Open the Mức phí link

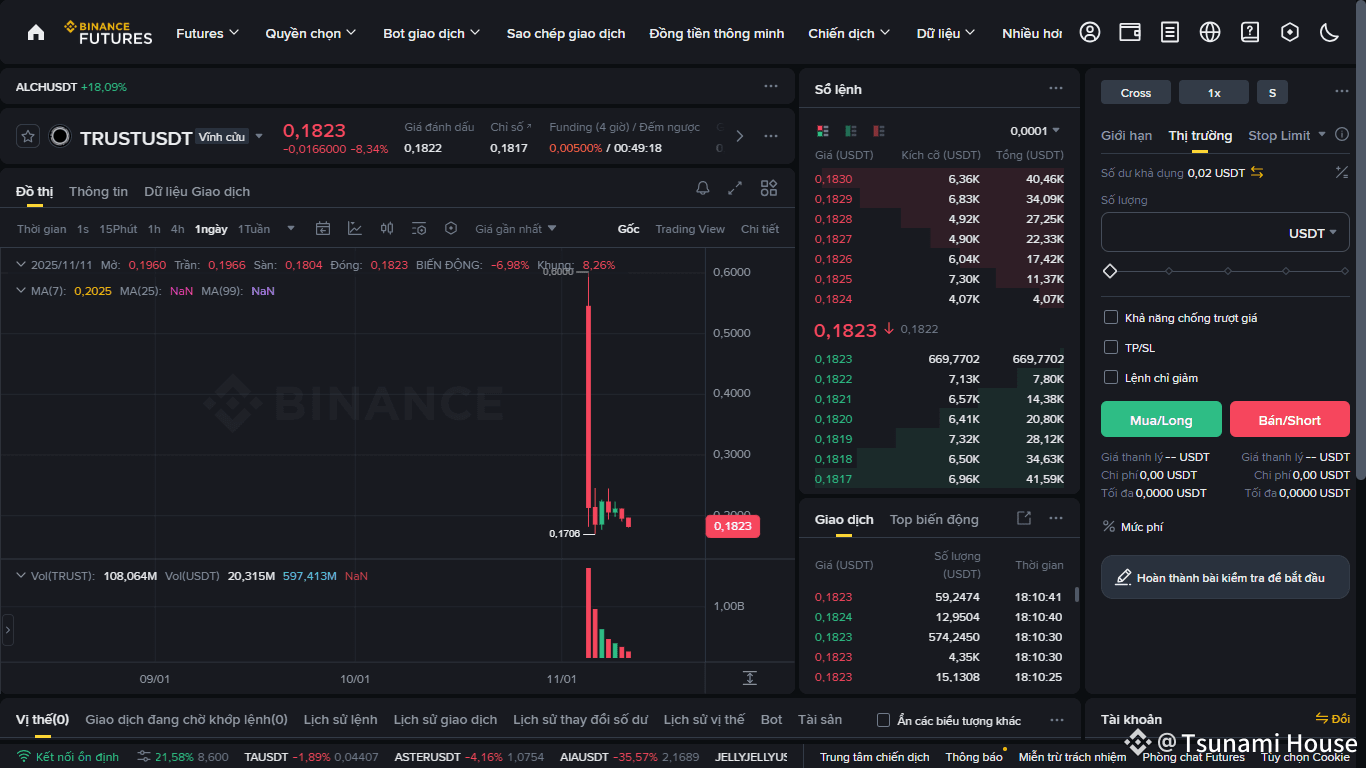tap(1132, 526)
